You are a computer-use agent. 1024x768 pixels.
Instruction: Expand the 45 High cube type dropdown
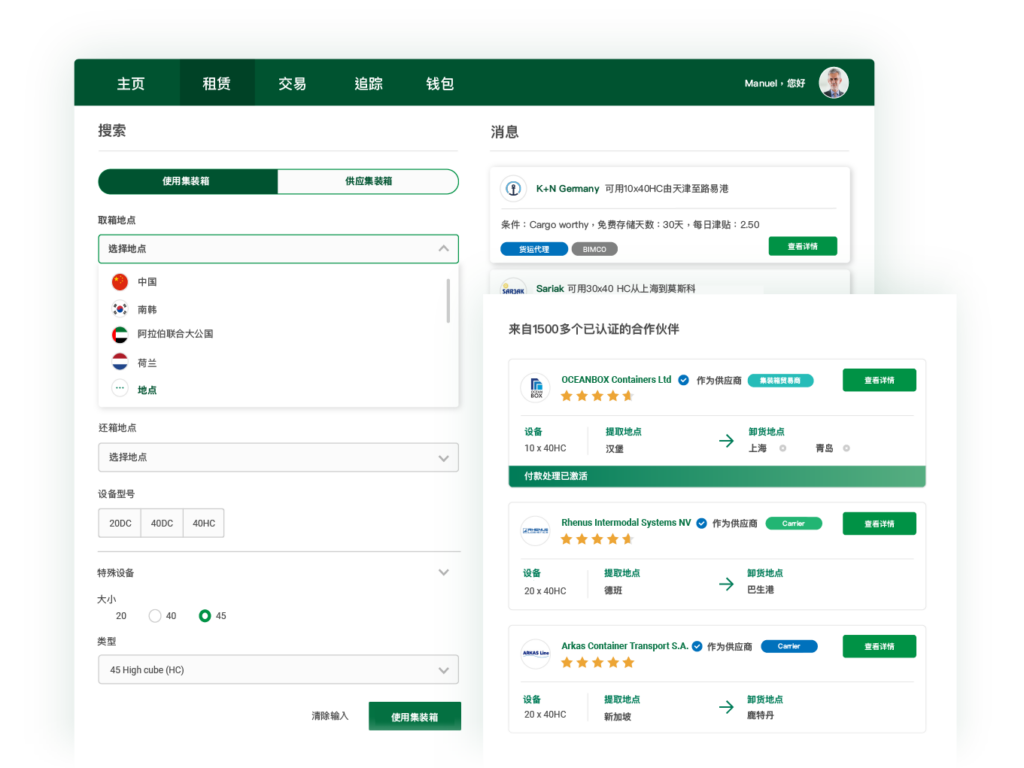coord(278,669)
